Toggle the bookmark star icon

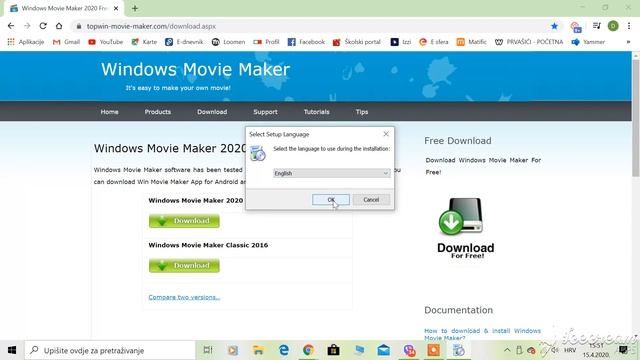coord(554,26)
